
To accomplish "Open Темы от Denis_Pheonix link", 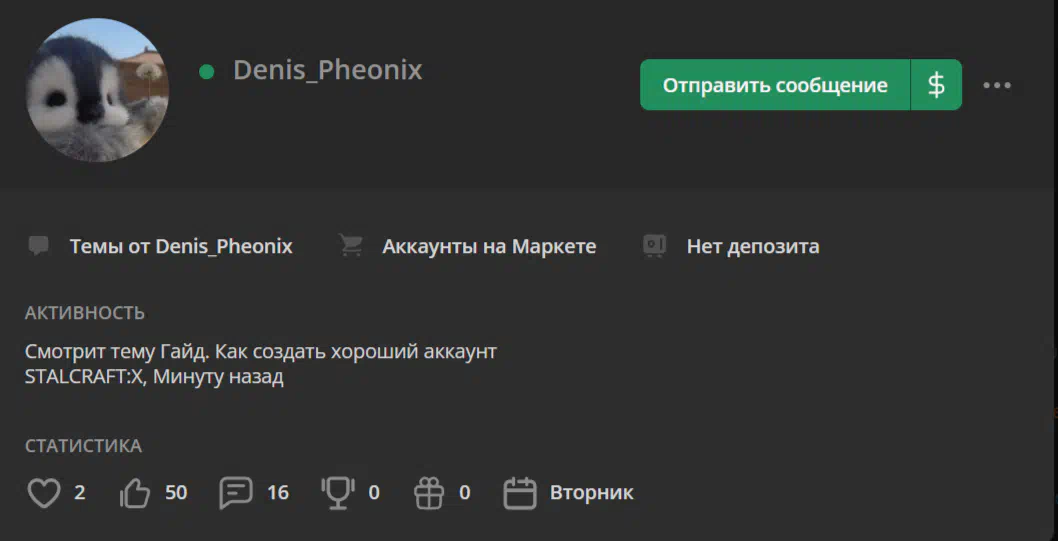I will tap(181, 247).
